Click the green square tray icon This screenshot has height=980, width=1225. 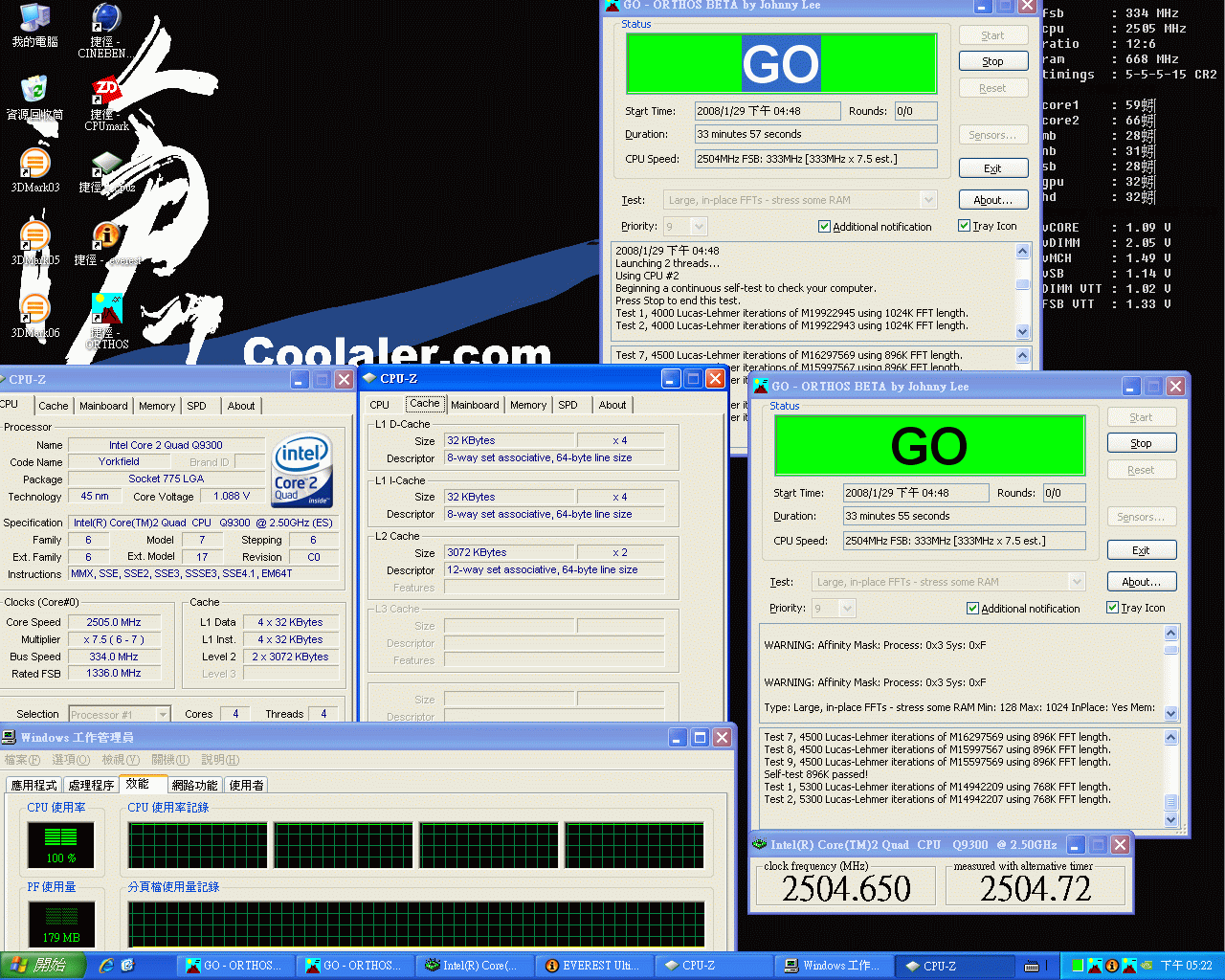click(x=1078, y=966)
